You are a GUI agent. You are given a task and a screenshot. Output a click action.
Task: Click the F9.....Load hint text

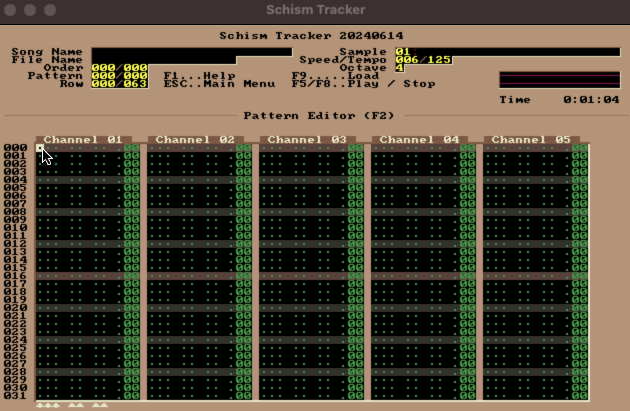(x=335, y=76)
